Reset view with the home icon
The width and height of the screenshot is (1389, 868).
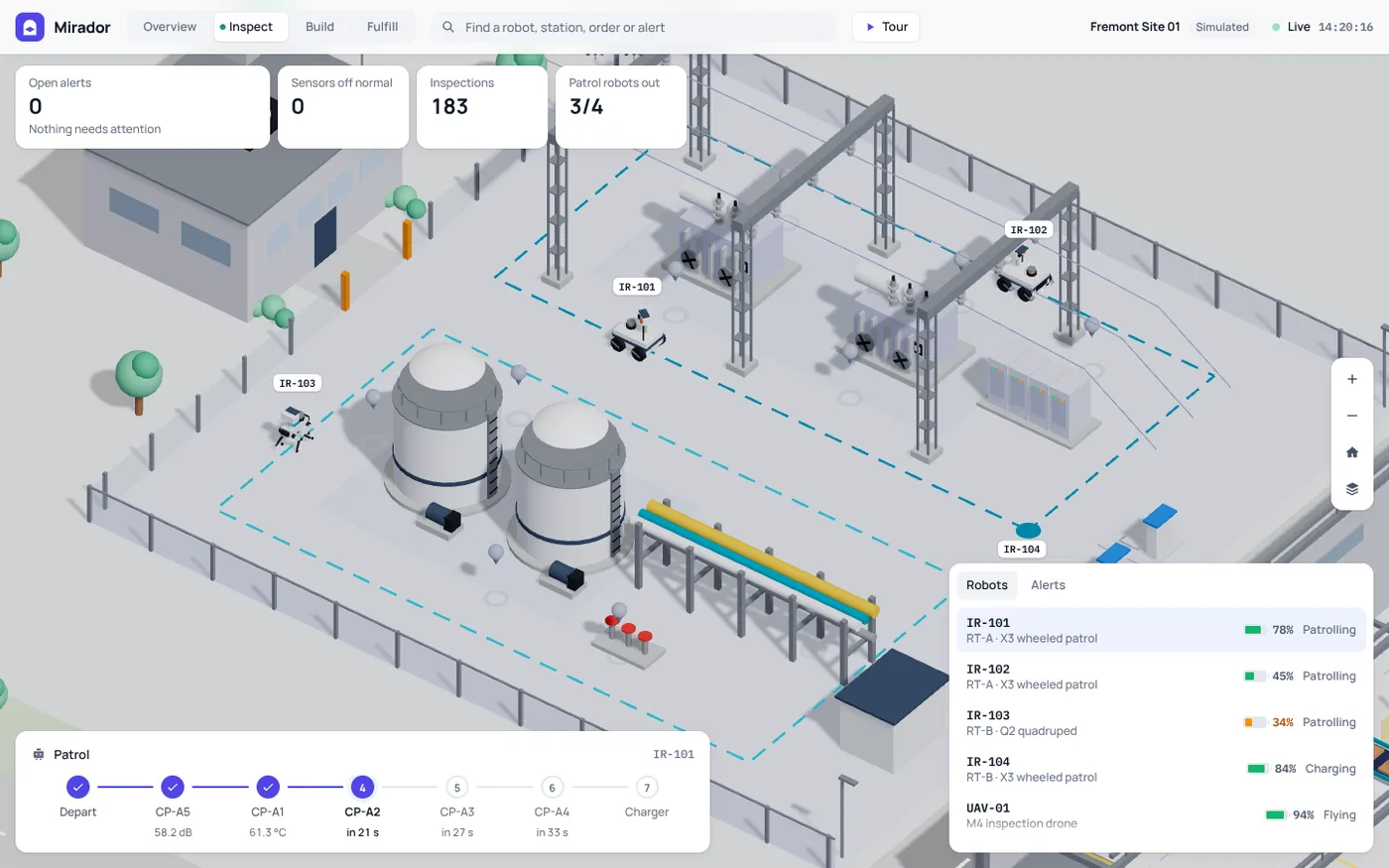pos(1351,452)
